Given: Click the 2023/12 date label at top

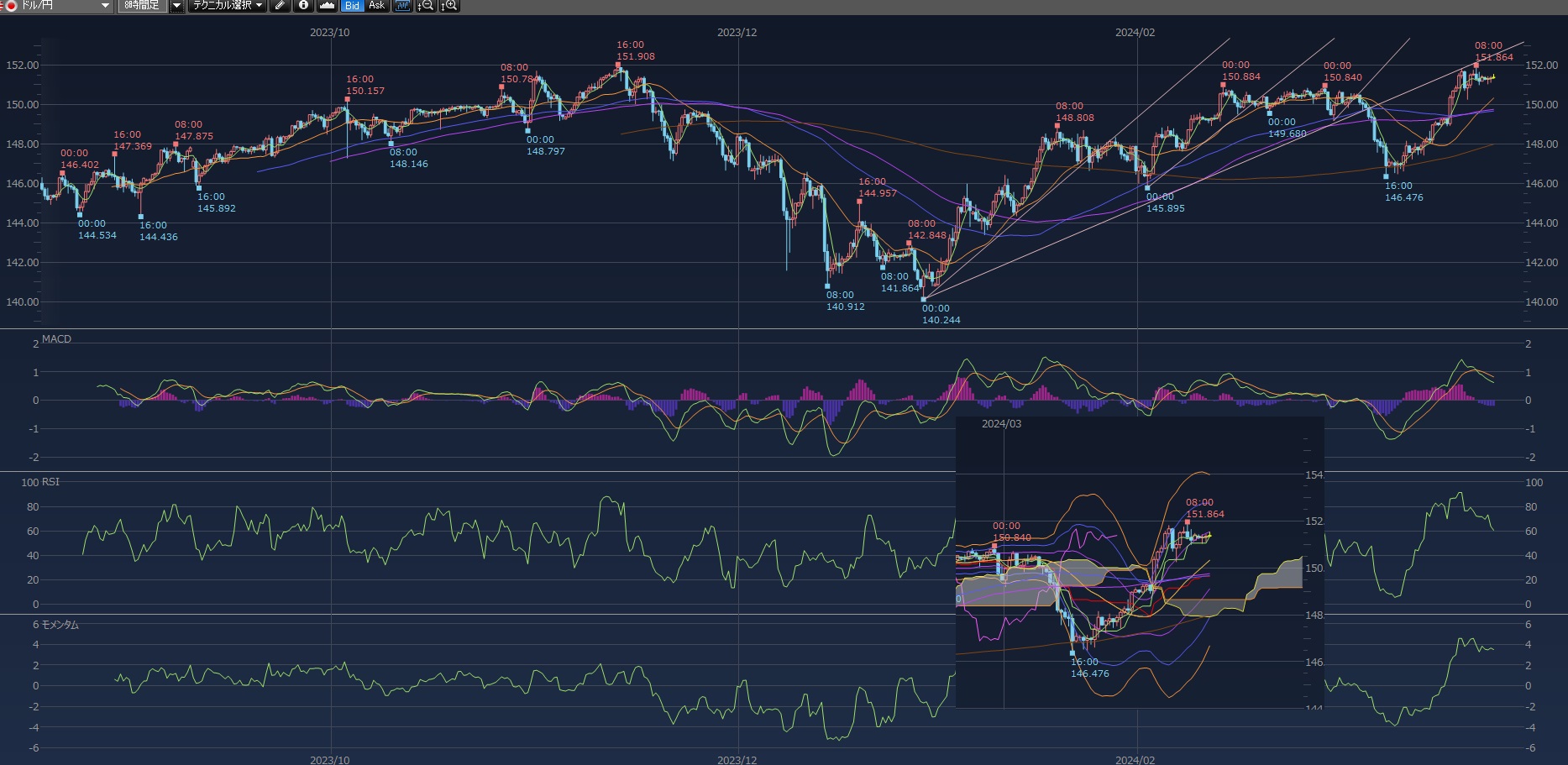Looking at the screenshot, I should tap(737, 33).
